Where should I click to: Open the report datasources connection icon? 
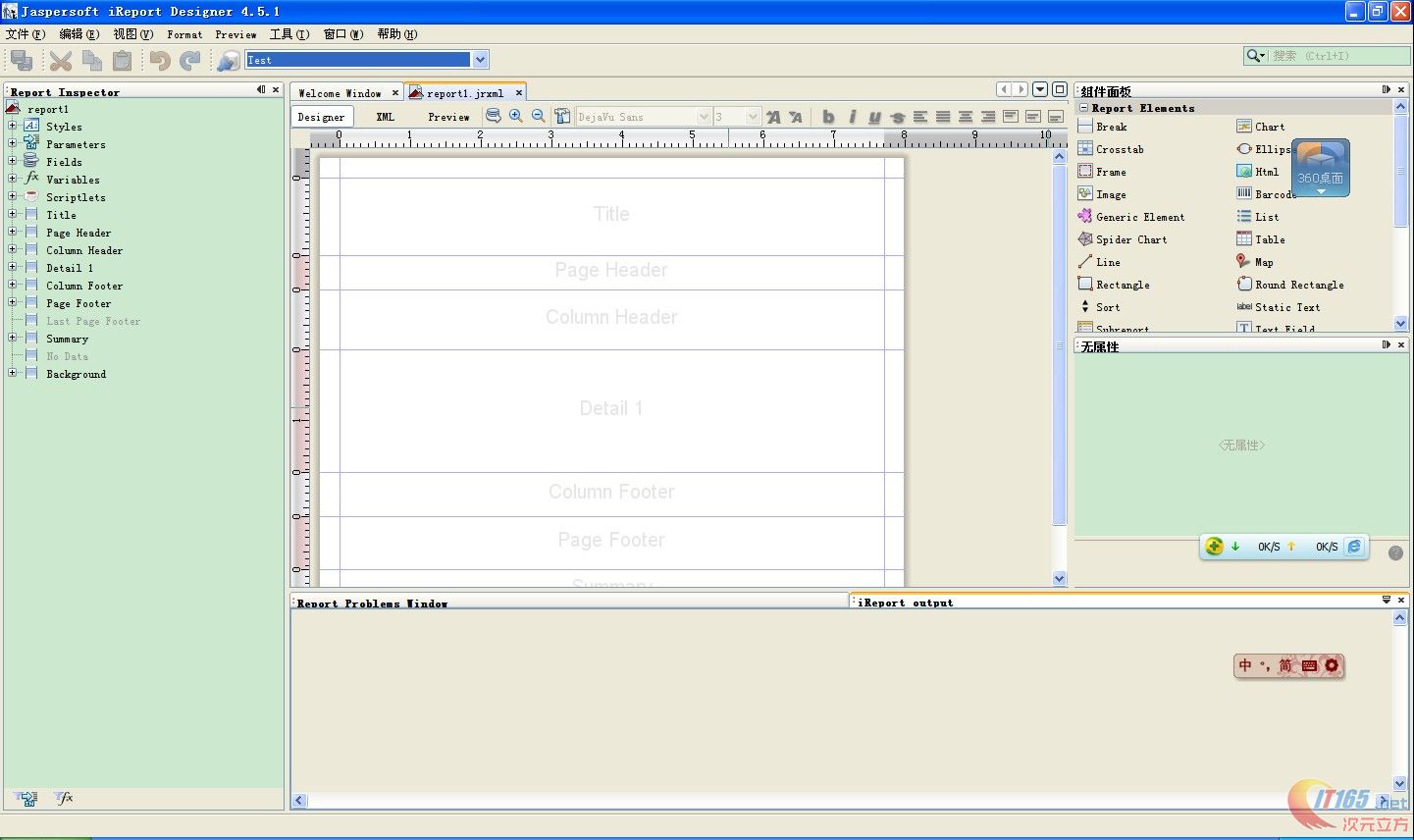coord(228,61)
